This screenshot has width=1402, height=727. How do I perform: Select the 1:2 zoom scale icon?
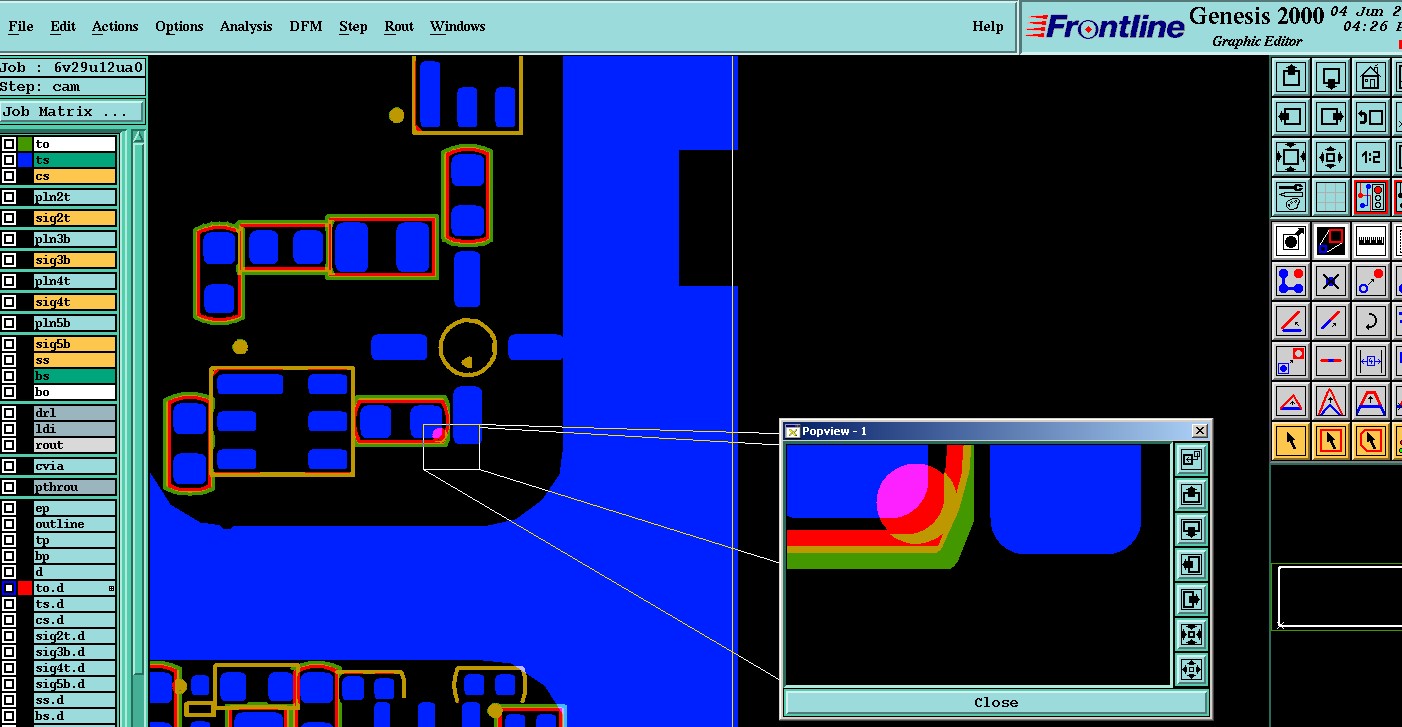click(1371, 157)
